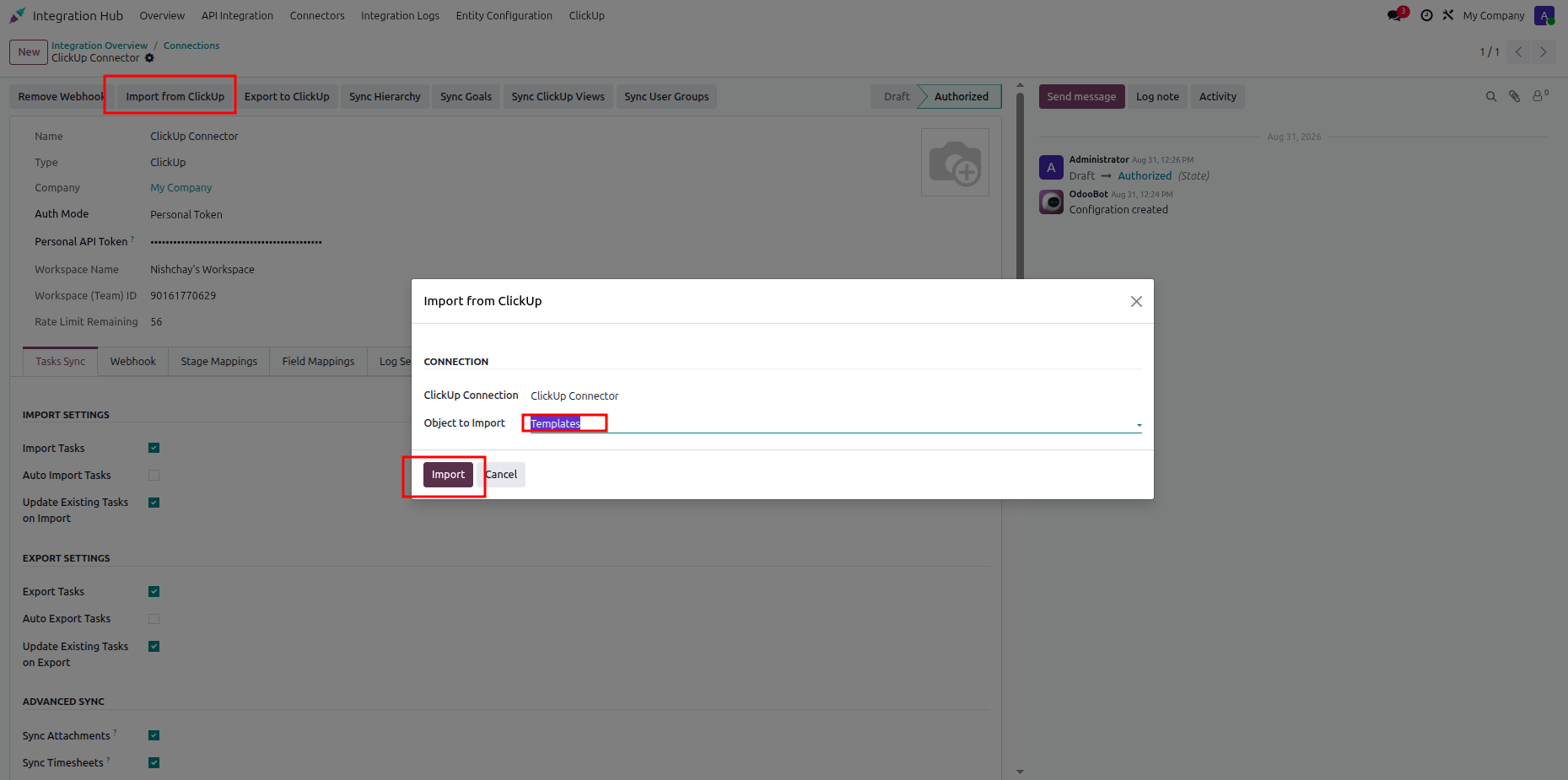Attach a file using paperclip icon
1568x780 pixels.
[x=1515, y=97]
